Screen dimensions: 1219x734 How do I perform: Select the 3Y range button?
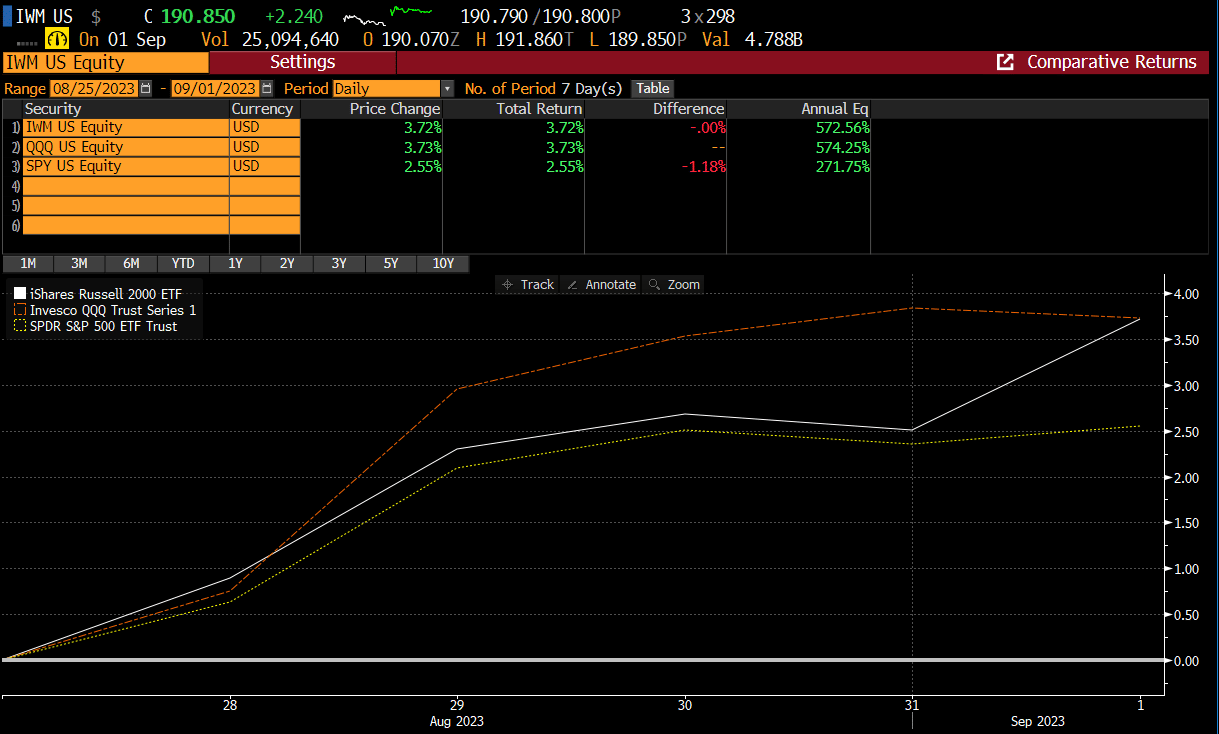[339, 264]
